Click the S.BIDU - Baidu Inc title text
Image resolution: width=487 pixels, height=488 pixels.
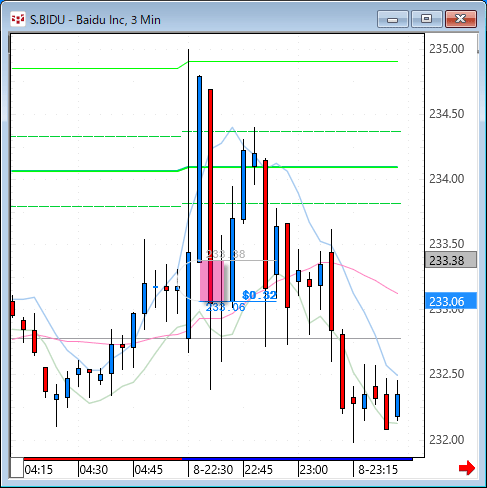click(95, 20)
